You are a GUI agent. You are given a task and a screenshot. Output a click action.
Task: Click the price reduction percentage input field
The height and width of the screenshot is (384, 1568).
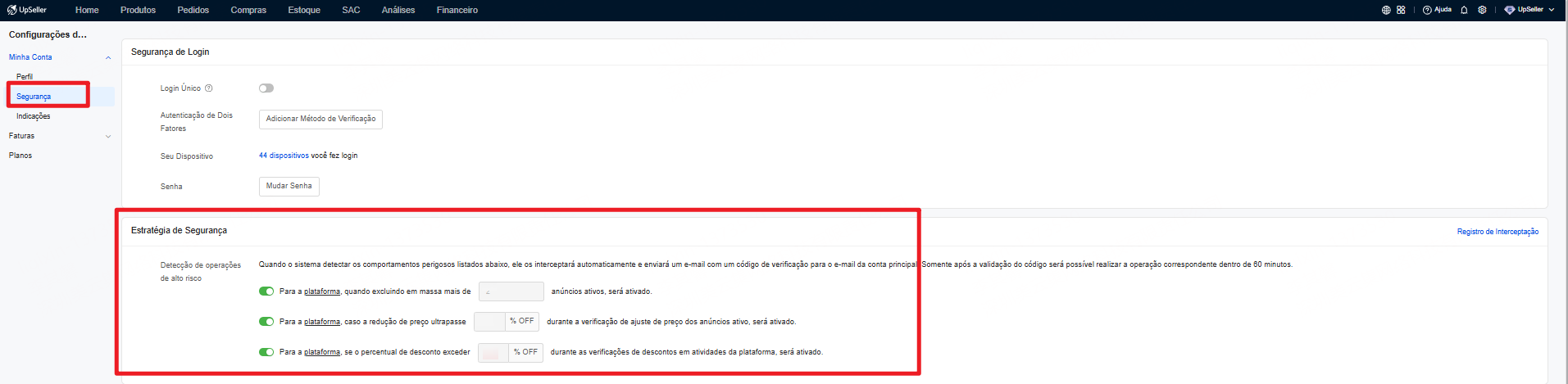coord(489,322)
